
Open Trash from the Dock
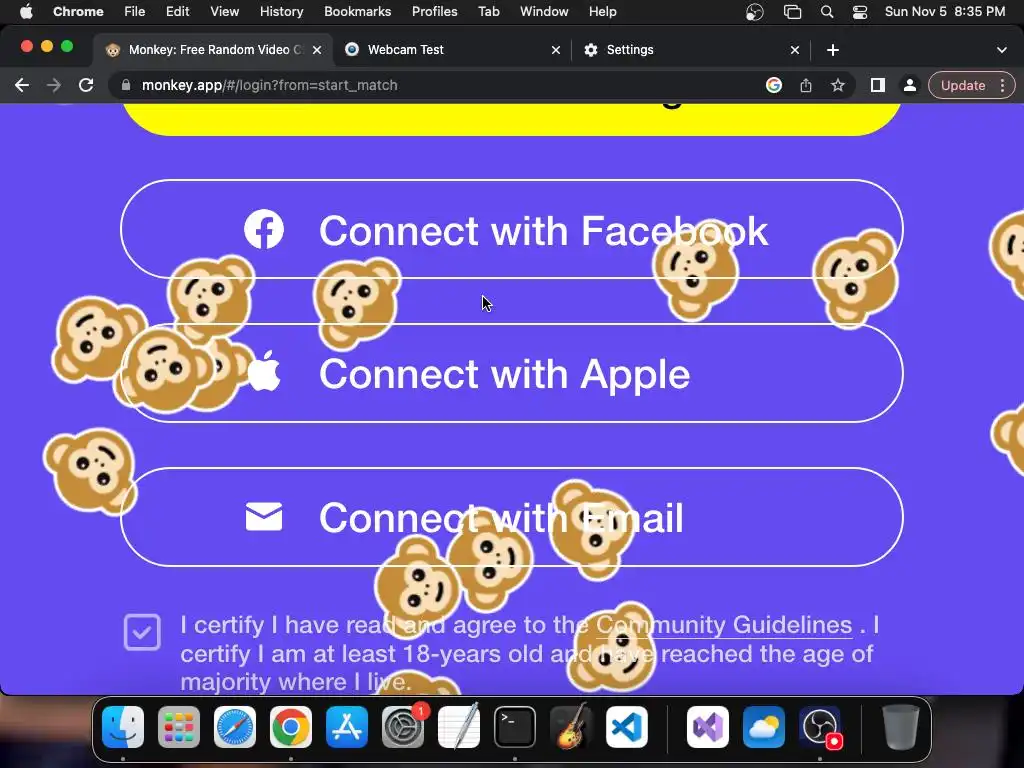click(901, 727)
